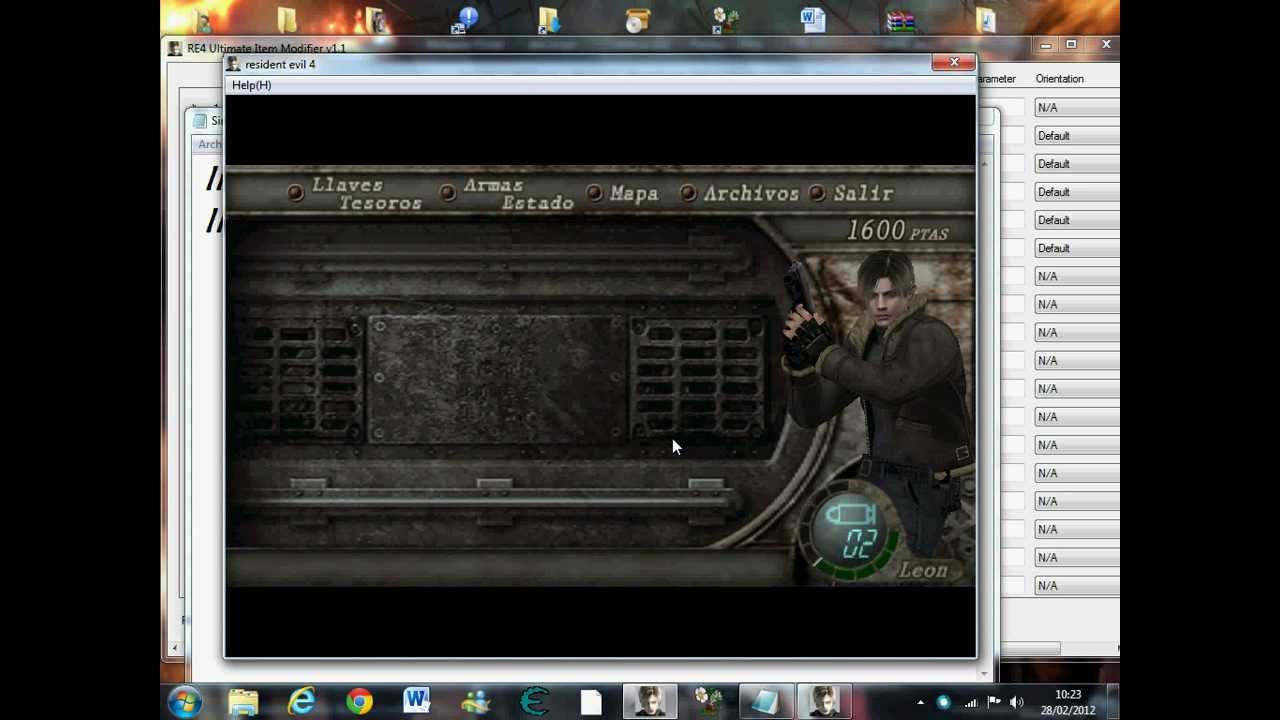Open Microsoft Word from the taskbar

[417, 700]
